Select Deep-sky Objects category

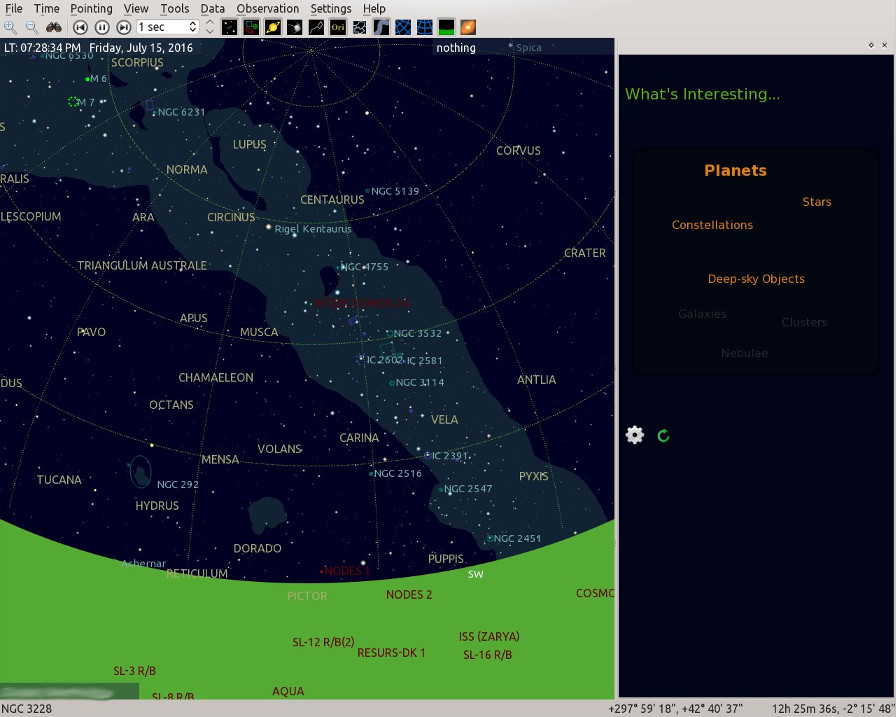(x=756, y=279)
